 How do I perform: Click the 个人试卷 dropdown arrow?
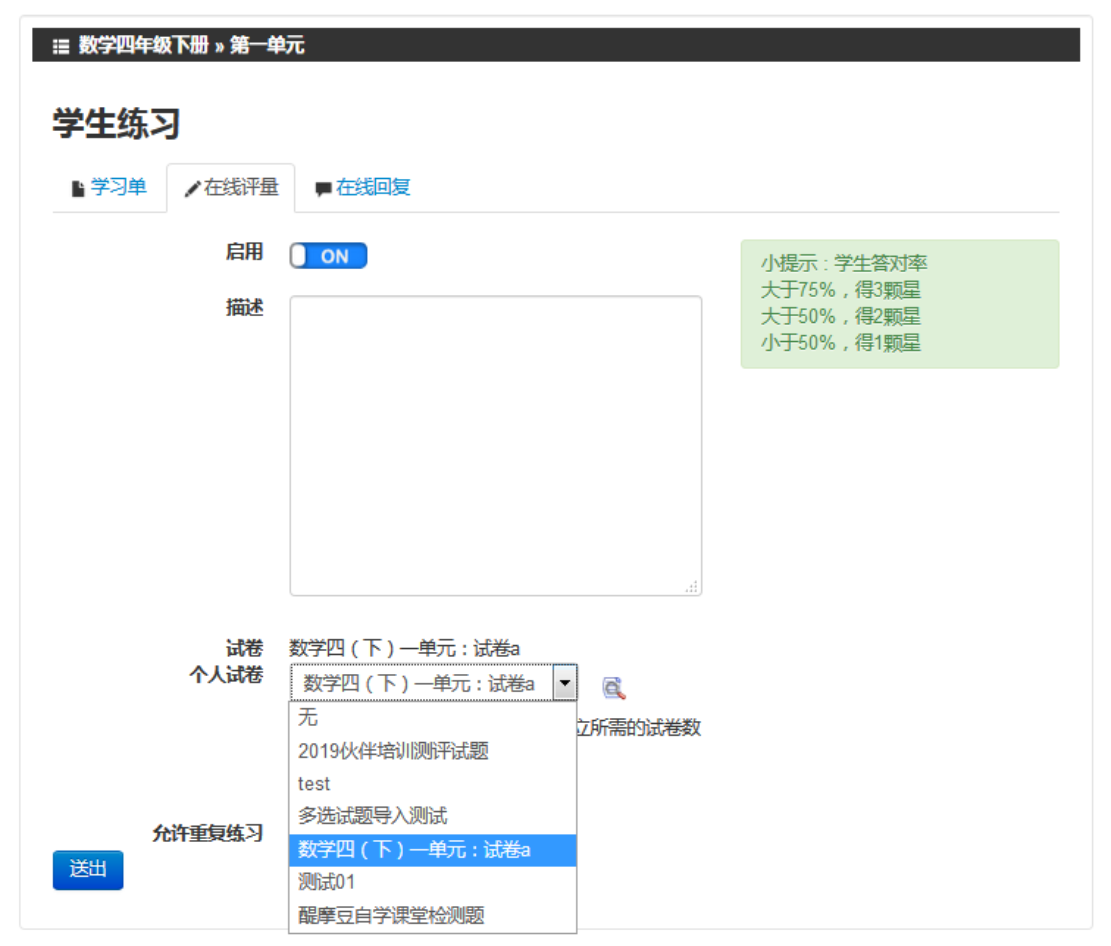565,684
